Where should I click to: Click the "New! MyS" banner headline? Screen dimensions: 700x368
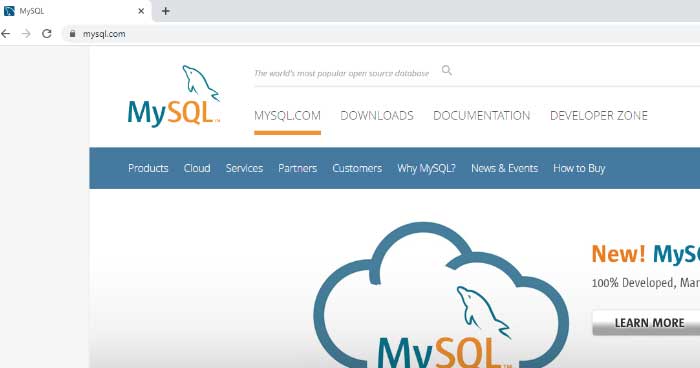click(646, 254)
